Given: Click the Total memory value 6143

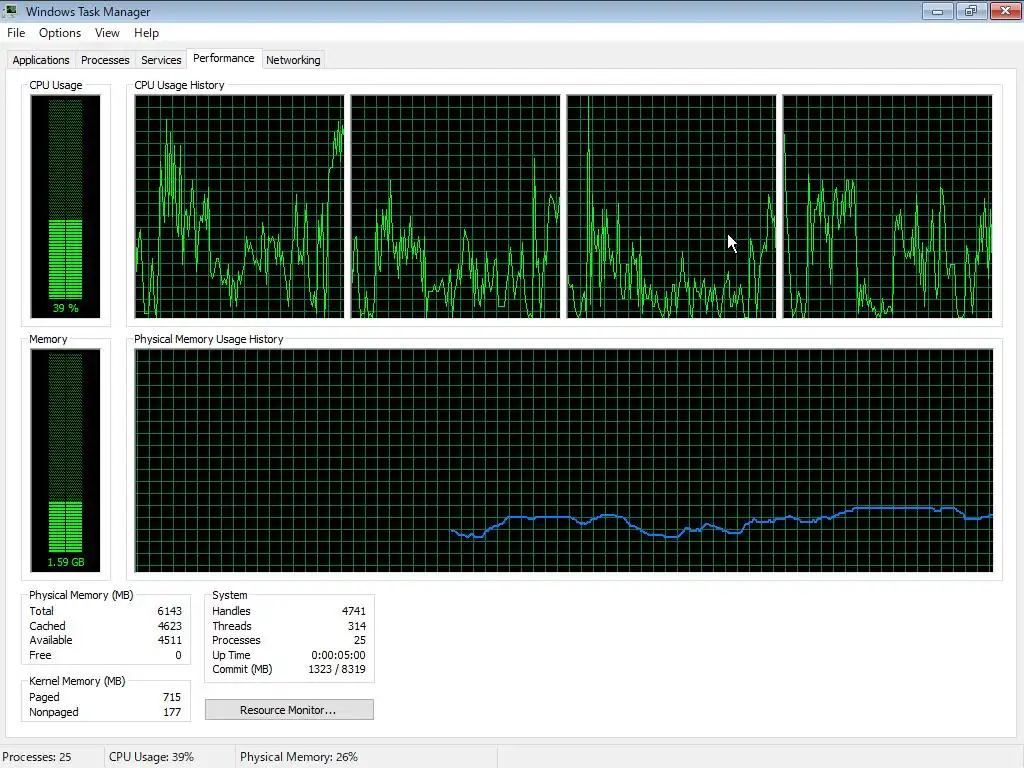Looking at the screenshot, I should point(169,611).
